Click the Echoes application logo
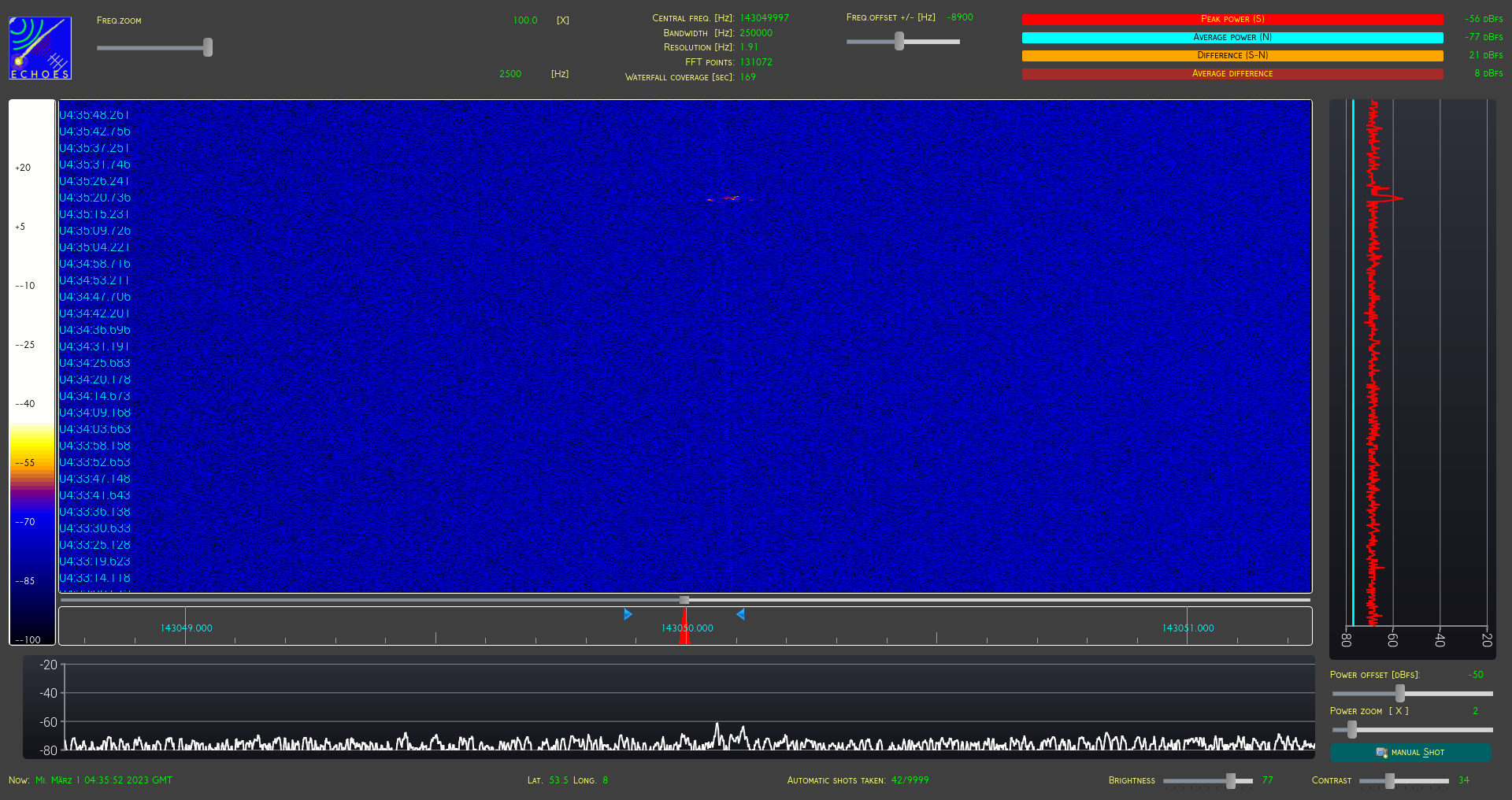1512x800 pixels. click(x=40, y=48)
